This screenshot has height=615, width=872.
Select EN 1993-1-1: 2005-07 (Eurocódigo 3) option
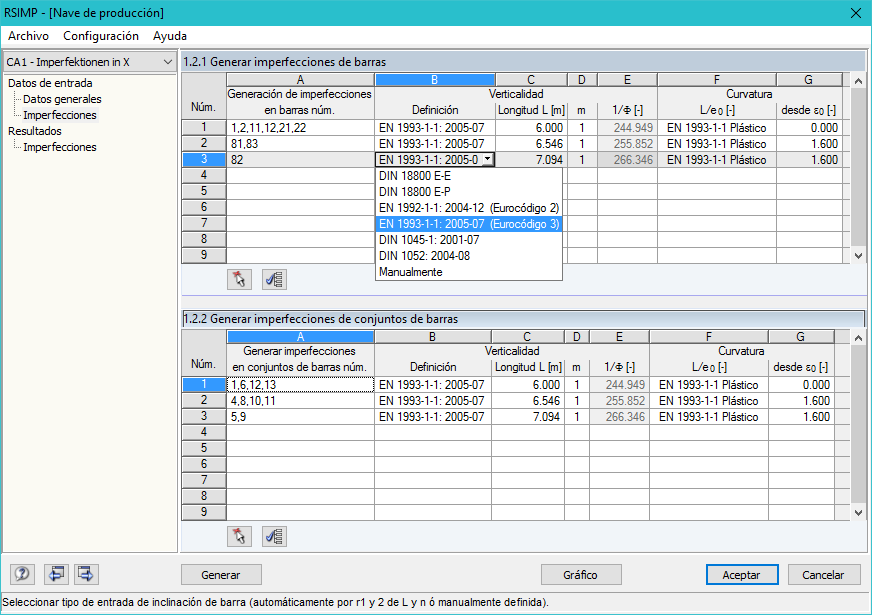[x=469, y=224]
